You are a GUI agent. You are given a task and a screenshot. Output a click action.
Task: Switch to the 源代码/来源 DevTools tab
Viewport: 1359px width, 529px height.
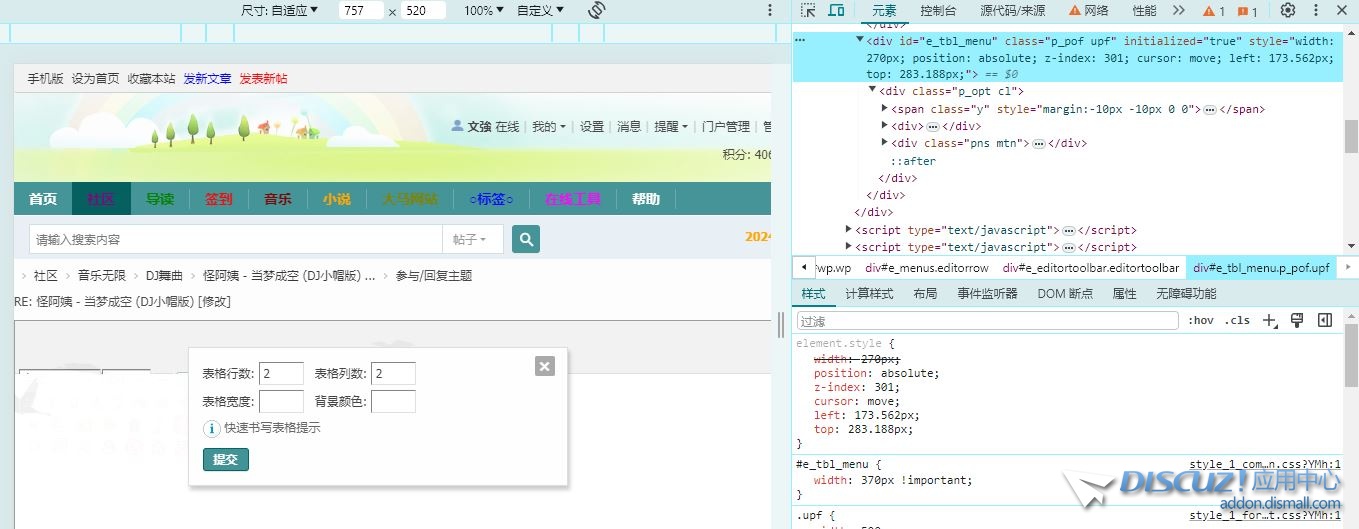coord(1012,10)
